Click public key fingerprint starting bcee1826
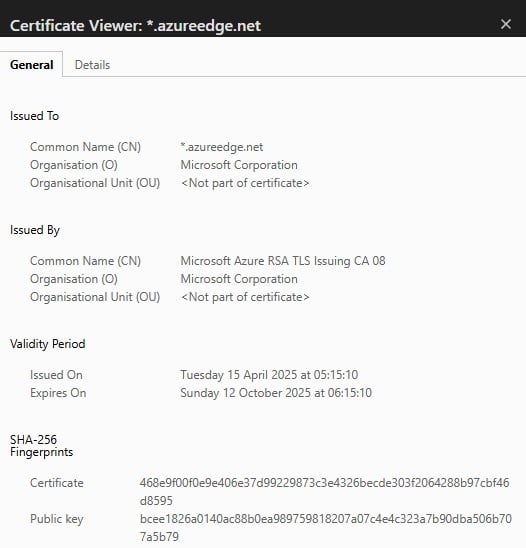 point(326,528)
